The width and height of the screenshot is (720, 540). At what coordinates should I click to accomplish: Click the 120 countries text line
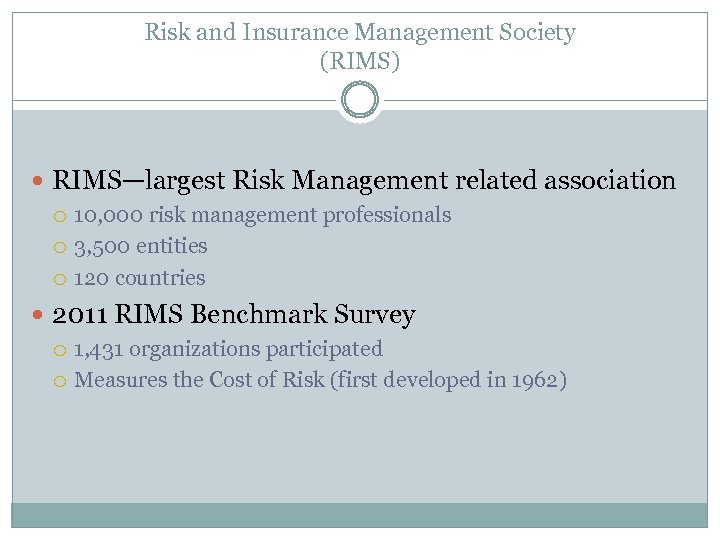140,278
